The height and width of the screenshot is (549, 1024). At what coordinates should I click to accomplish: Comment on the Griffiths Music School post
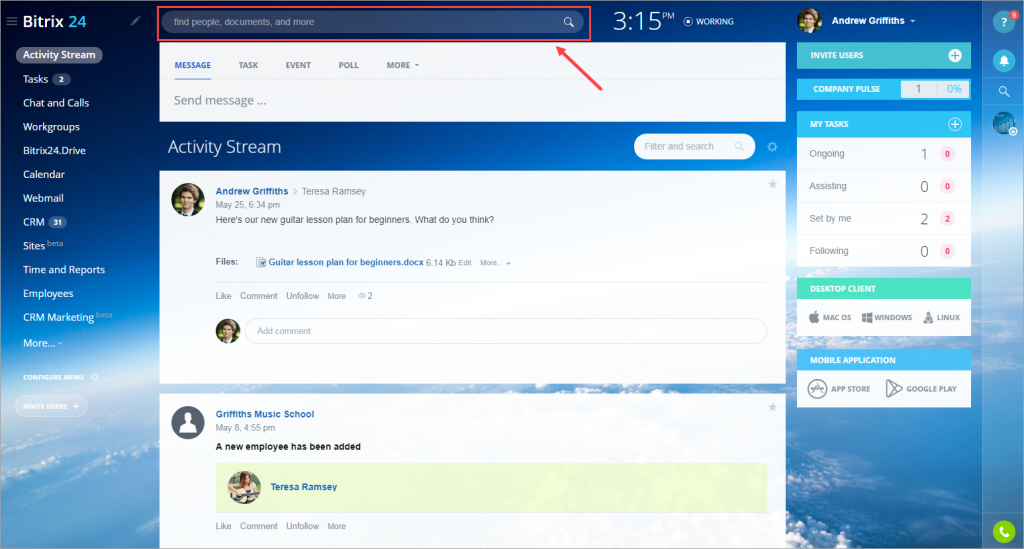(x=259, y=526)
